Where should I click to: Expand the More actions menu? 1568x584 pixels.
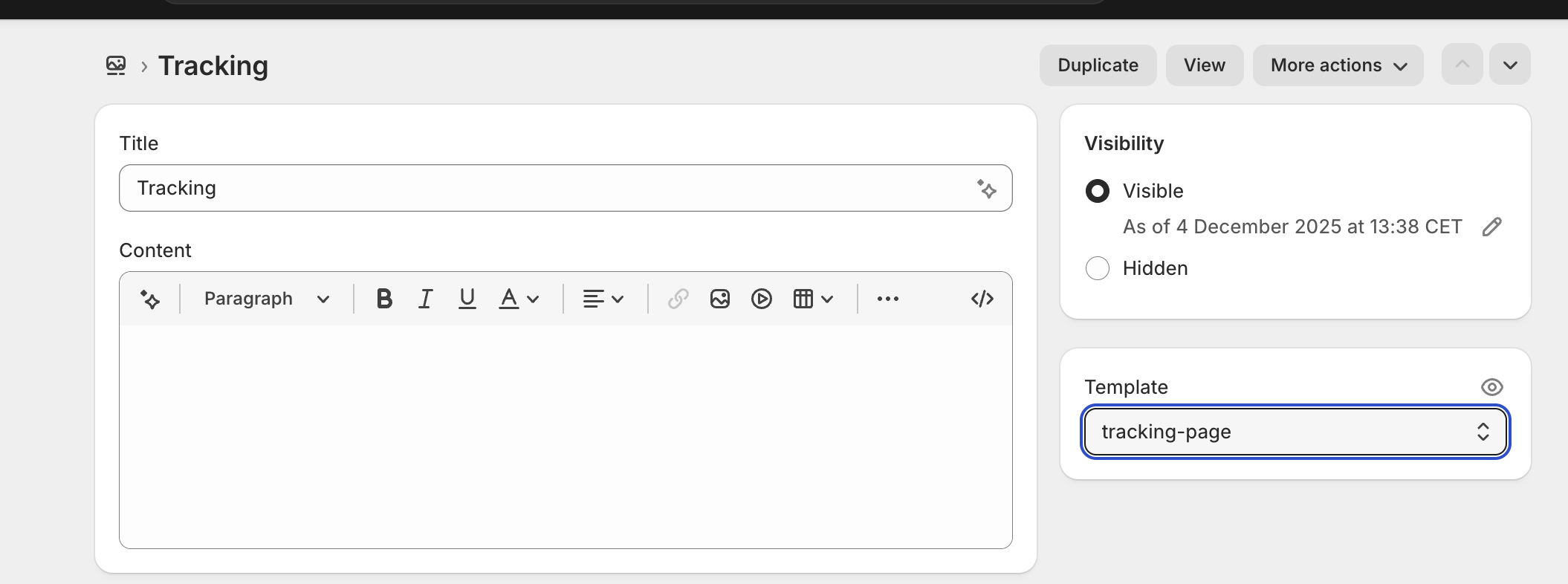(x=1338, y=65)
